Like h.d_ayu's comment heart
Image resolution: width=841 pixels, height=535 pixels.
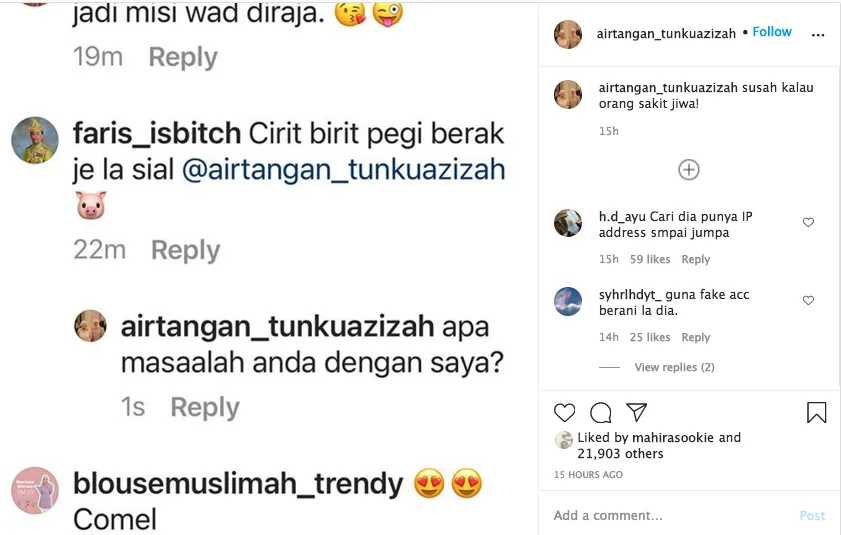[808, 222]
